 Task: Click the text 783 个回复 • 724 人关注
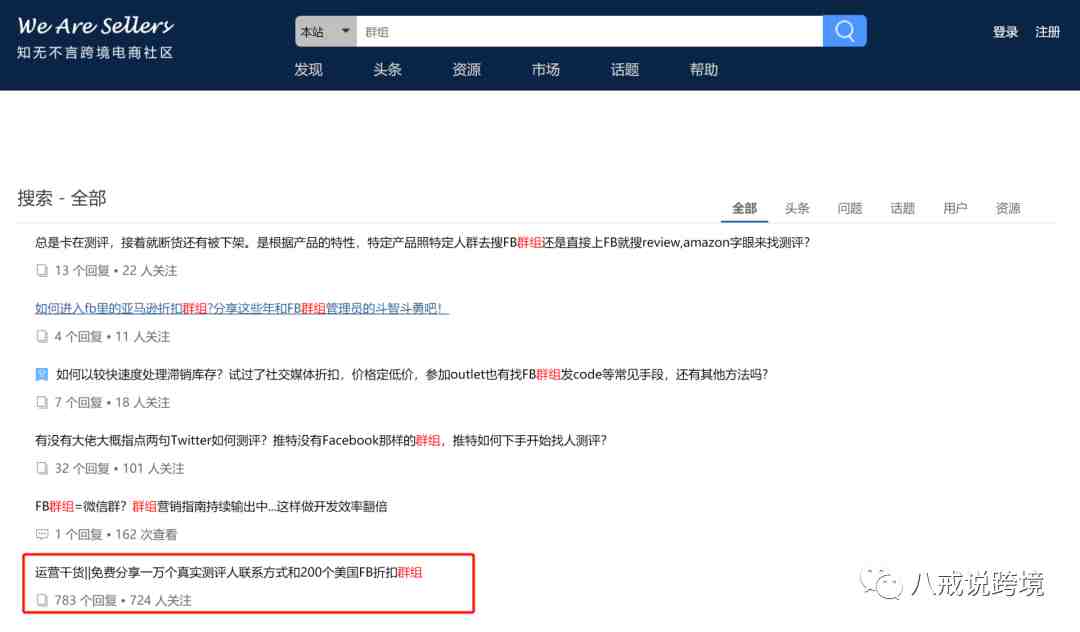(x=123, y=600)
